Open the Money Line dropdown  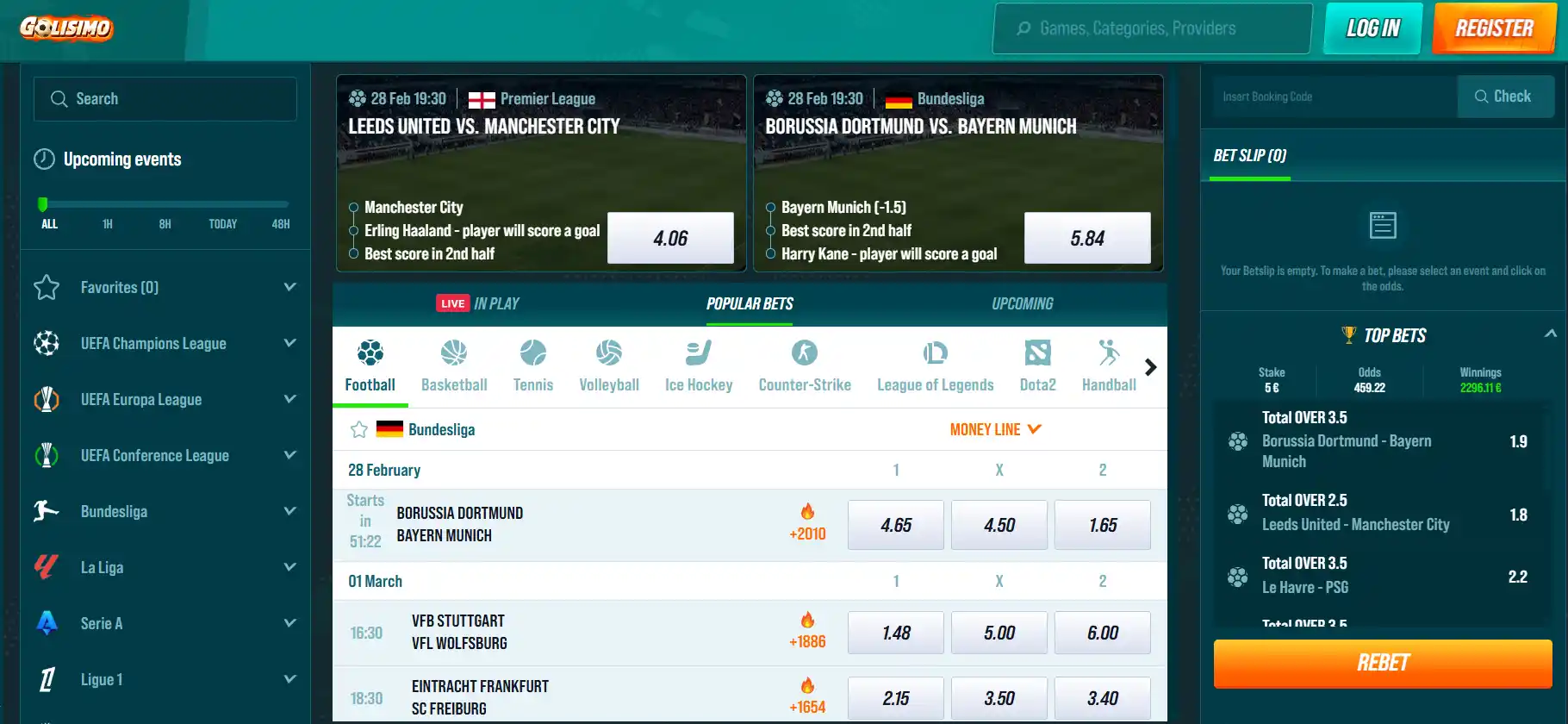pyautogui.click(x=996, y=429)
